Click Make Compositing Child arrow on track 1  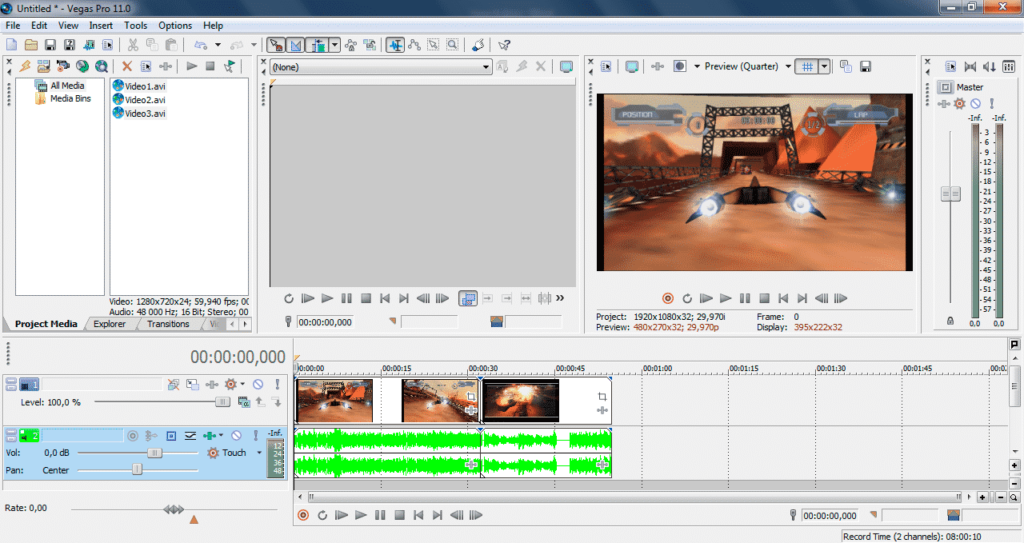click(x=277, y=402)
